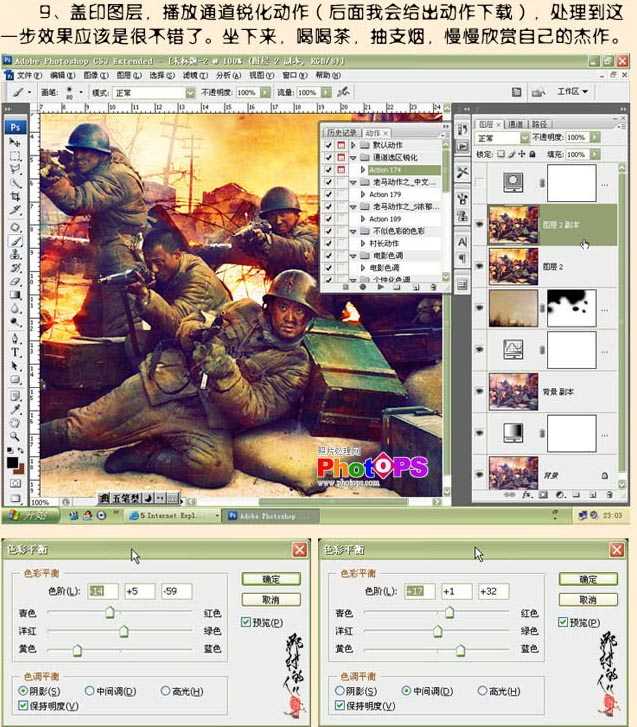The width and height of the screenshot is (637, 727).
Task: Select the Crop tool
Action: click(x=15, y=197)
